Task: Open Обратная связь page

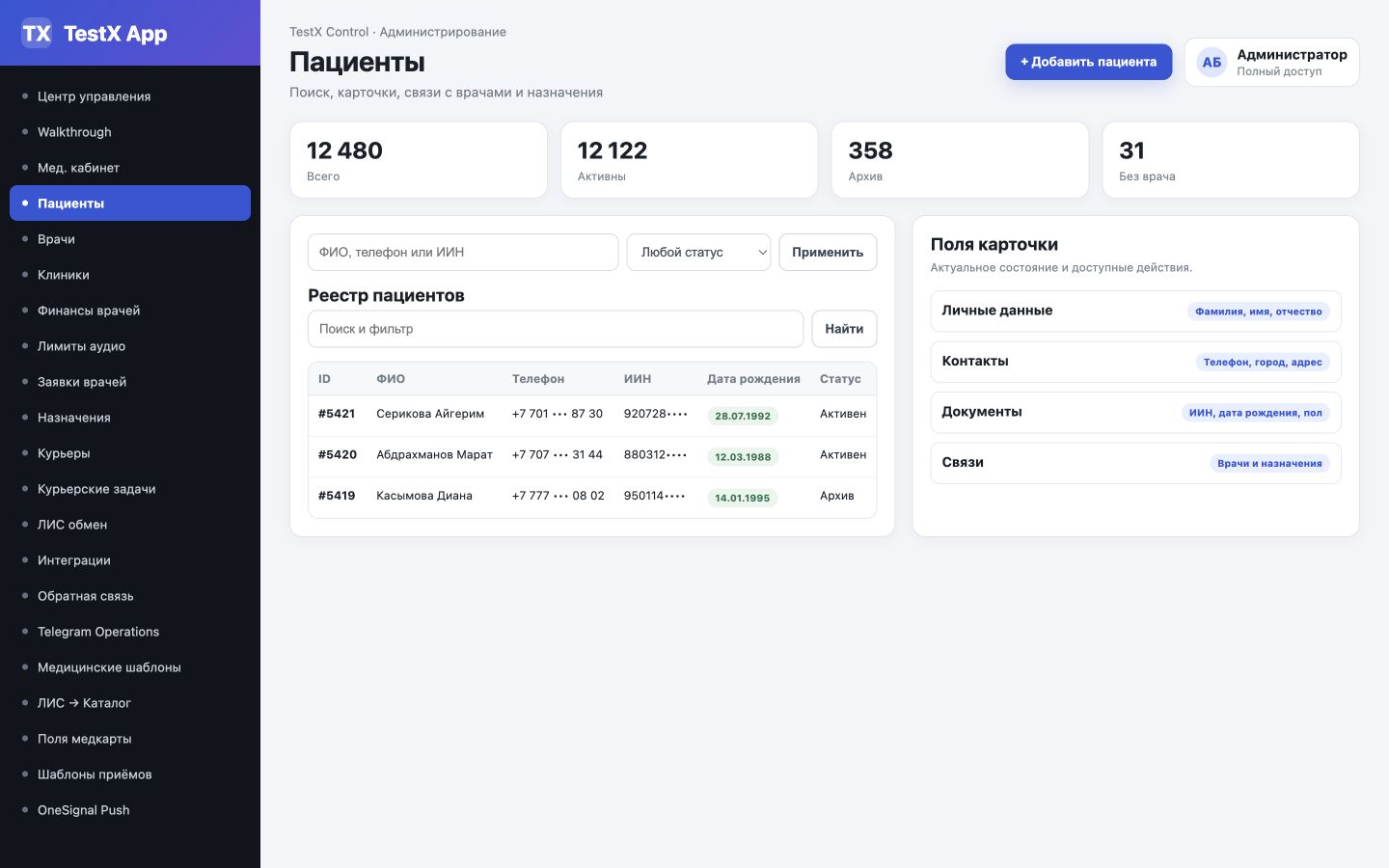Action: coord(130,596)
